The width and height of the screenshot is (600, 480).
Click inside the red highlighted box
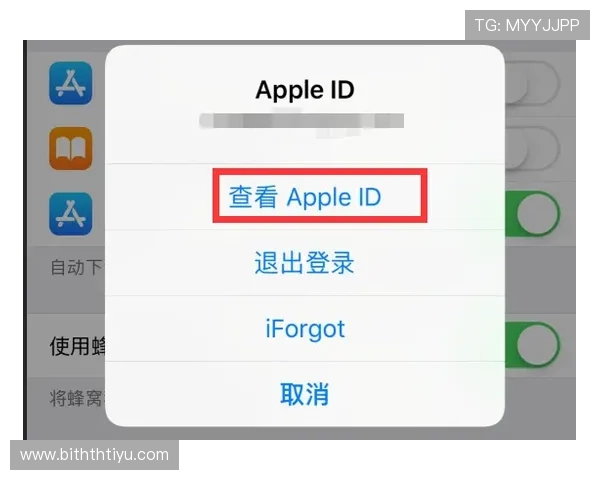pos(320,196)
